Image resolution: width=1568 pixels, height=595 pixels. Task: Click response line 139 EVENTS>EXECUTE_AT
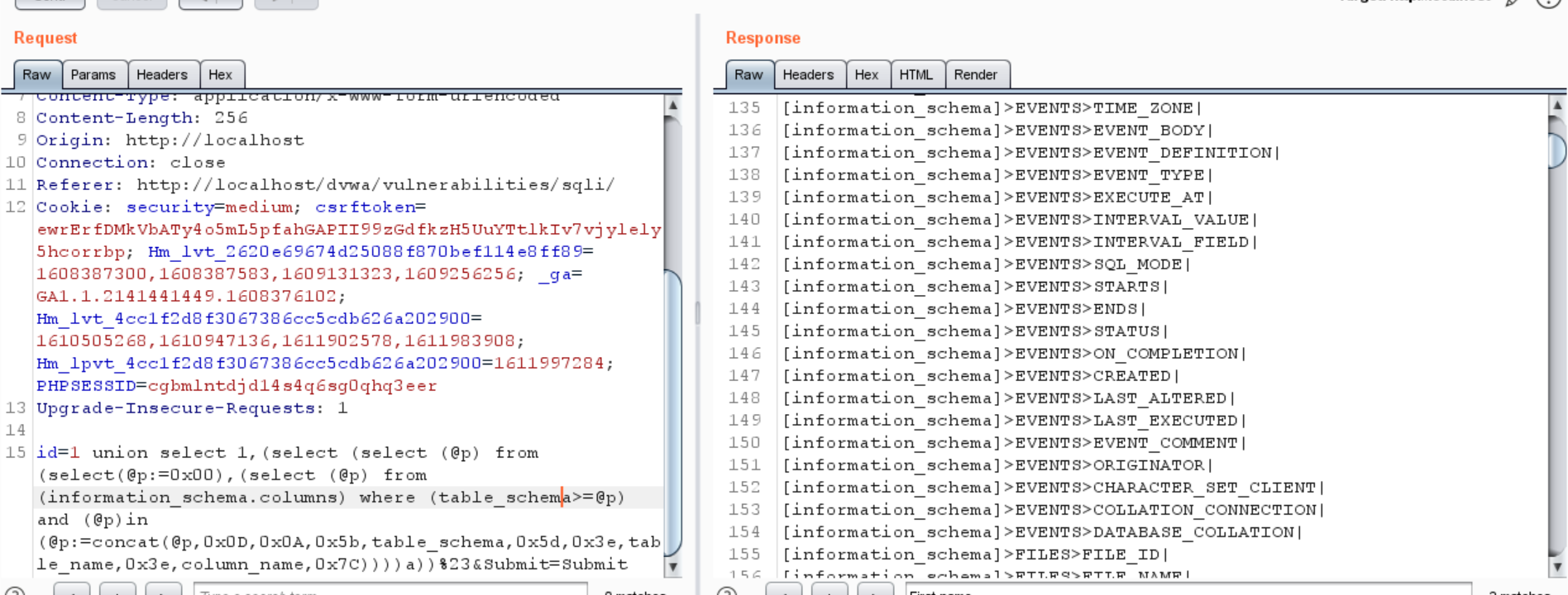998,198
